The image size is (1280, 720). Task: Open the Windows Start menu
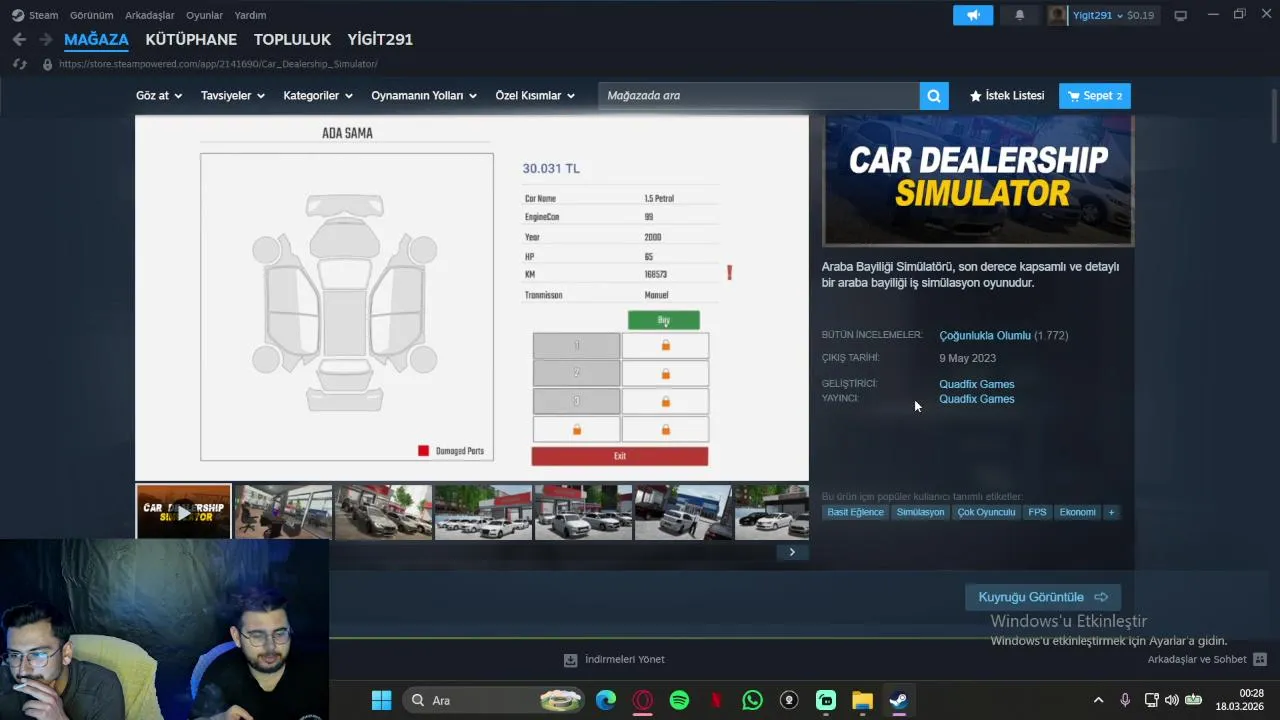(381, 700)
